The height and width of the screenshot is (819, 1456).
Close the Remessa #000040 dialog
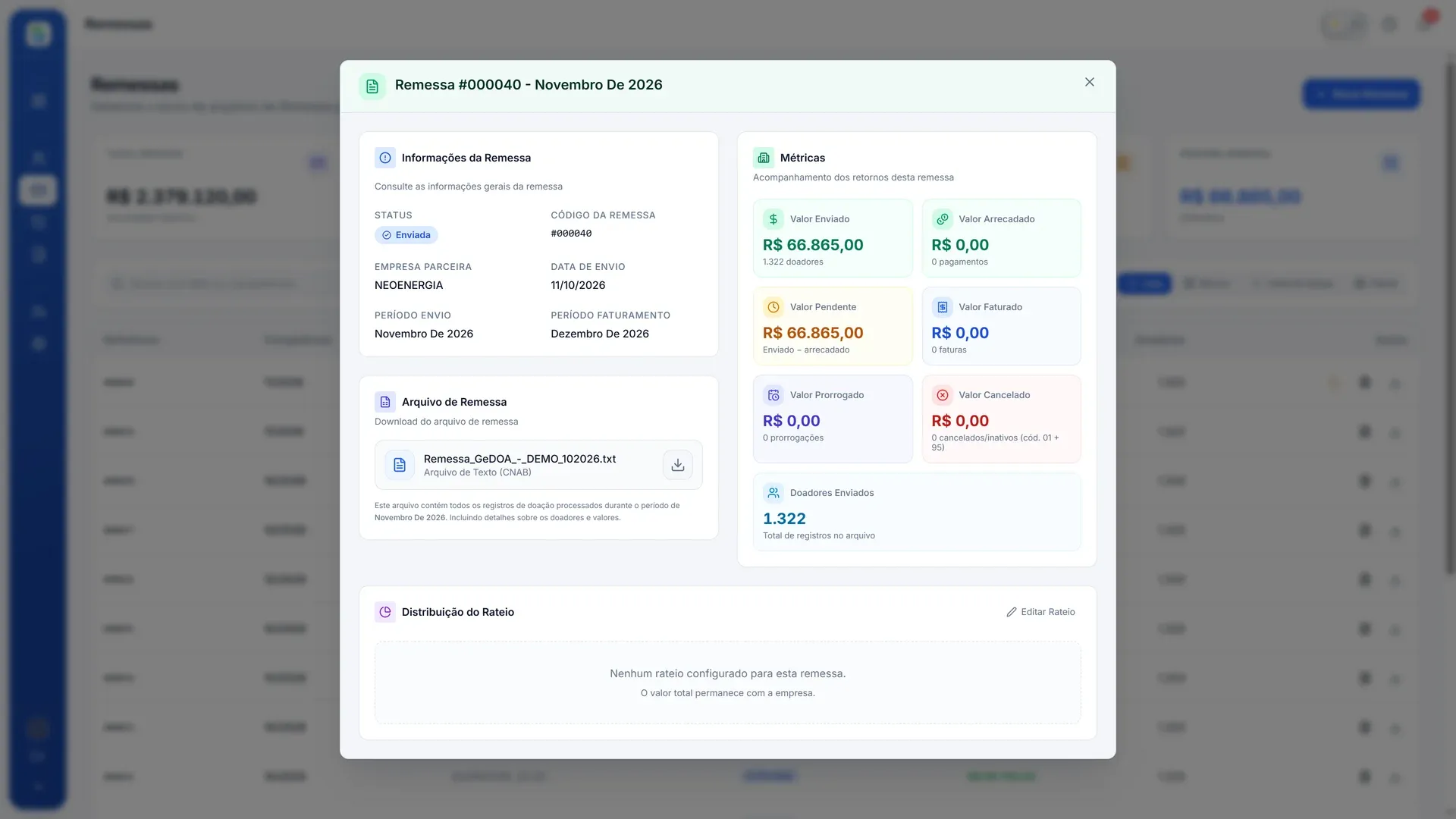(1089, 82)
